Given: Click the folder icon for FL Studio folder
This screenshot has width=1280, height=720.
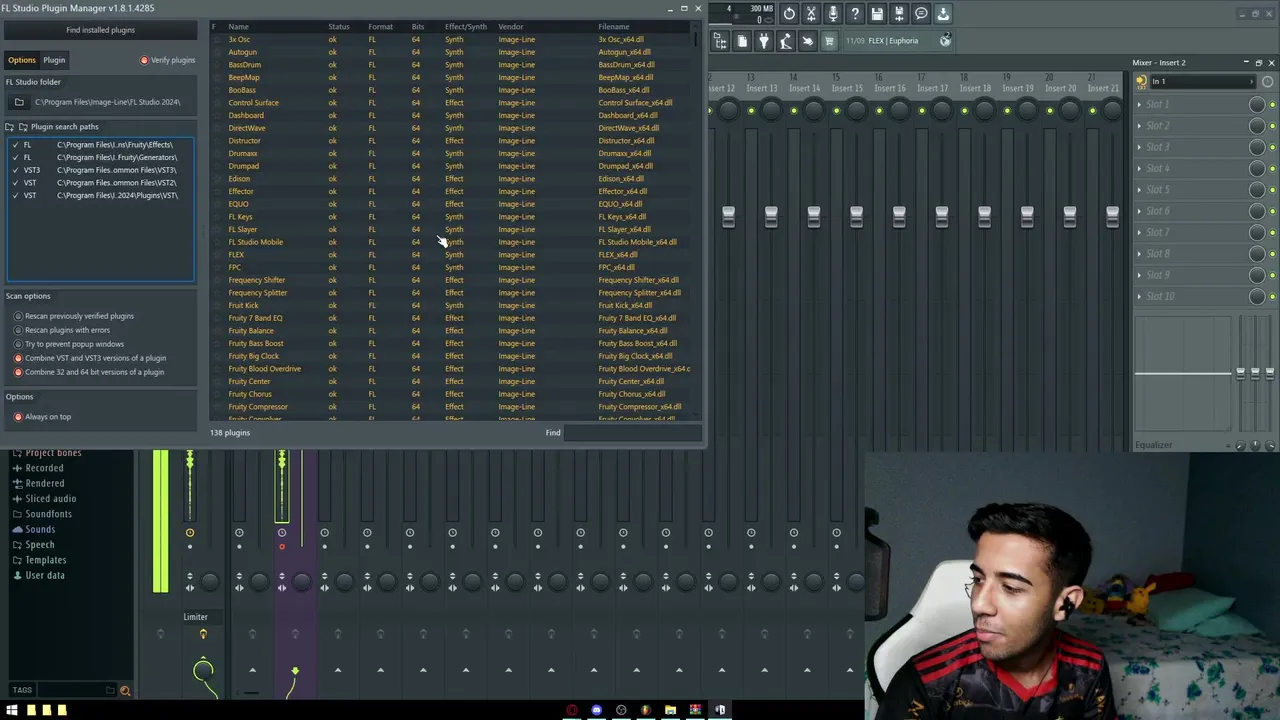Looking at the screenshot, I should [x=19, y=102].
